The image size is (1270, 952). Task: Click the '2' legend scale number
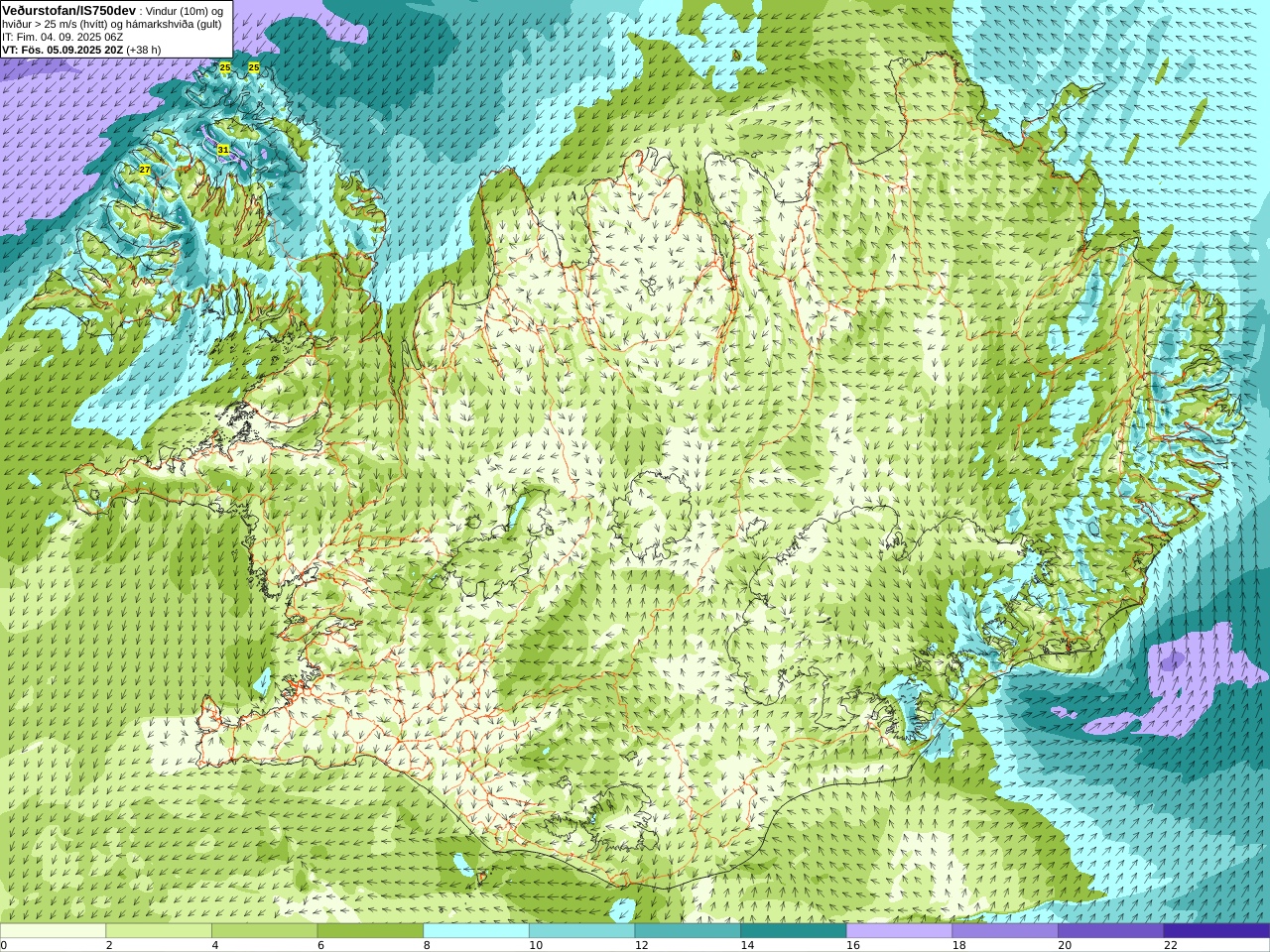pyautogui.click(x=109, y=945)
